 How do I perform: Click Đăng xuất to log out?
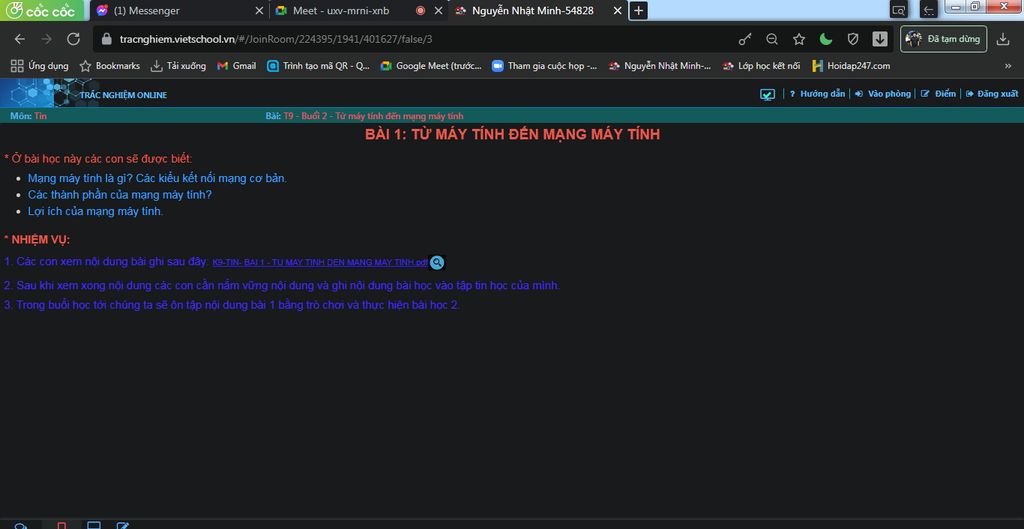click(x=992, y=94)
